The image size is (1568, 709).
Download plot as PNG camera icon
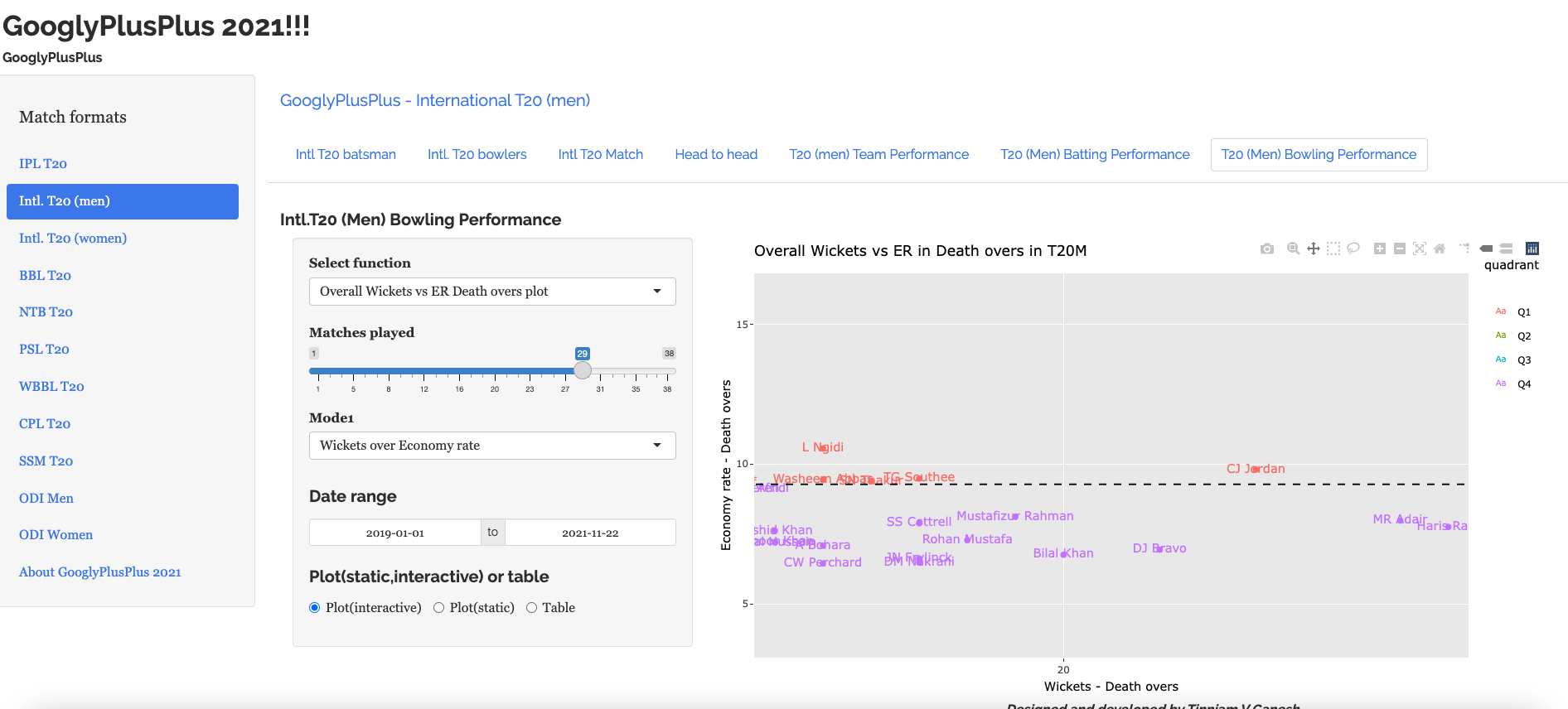click(x=1266, y=248)
